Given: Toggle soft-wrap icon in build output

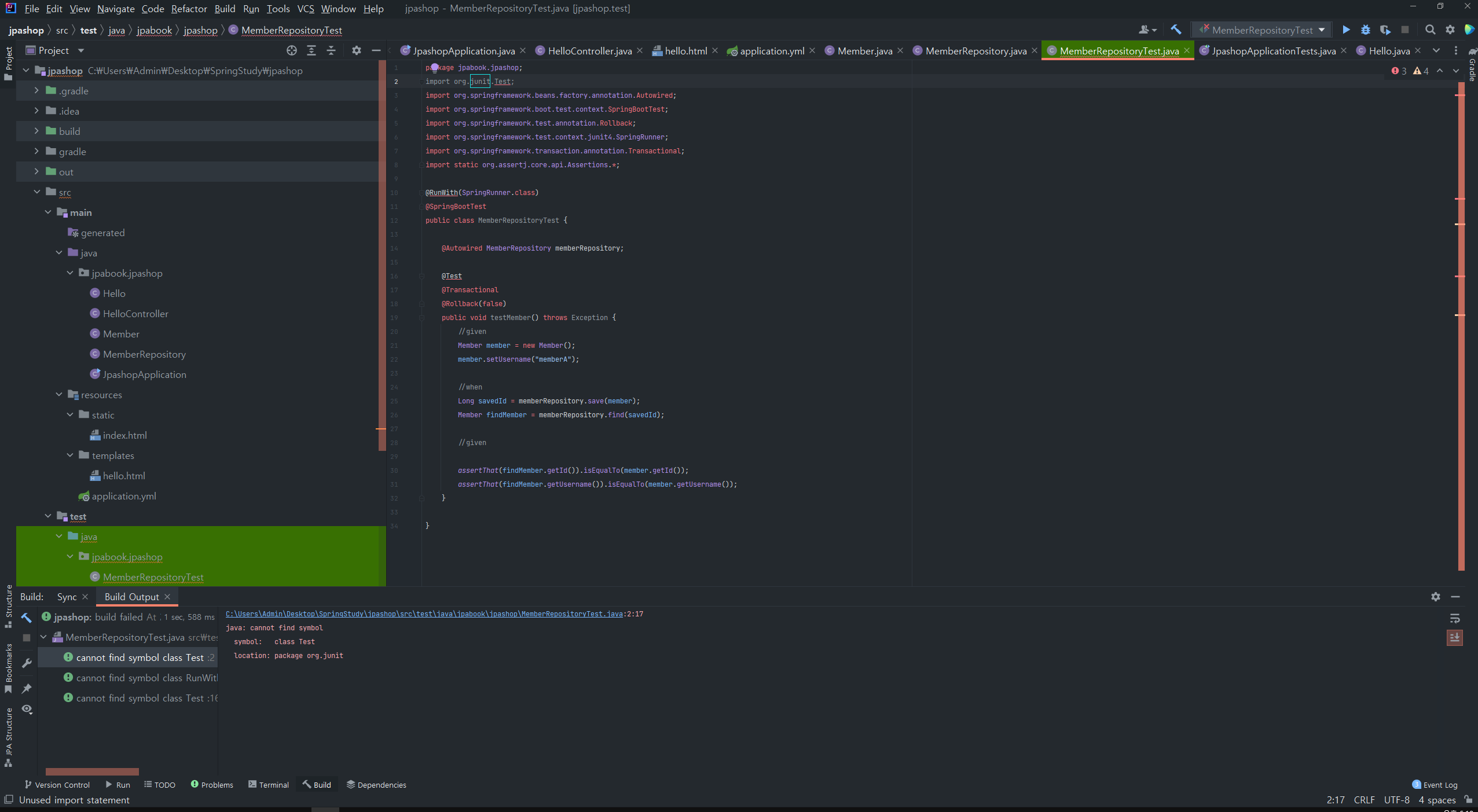Looking at the screenshot, I should tap(1455, 618).
